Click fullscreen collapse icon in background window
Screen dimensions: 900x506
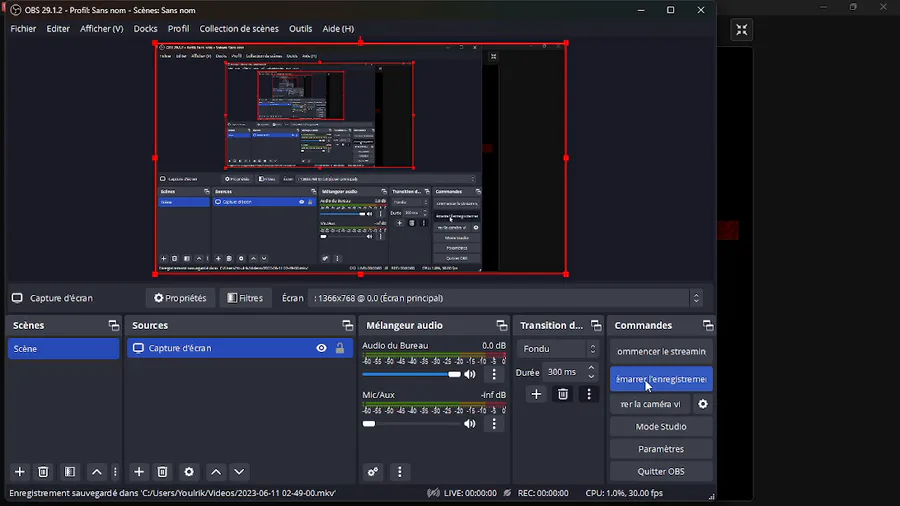click(x=742, y=30)
